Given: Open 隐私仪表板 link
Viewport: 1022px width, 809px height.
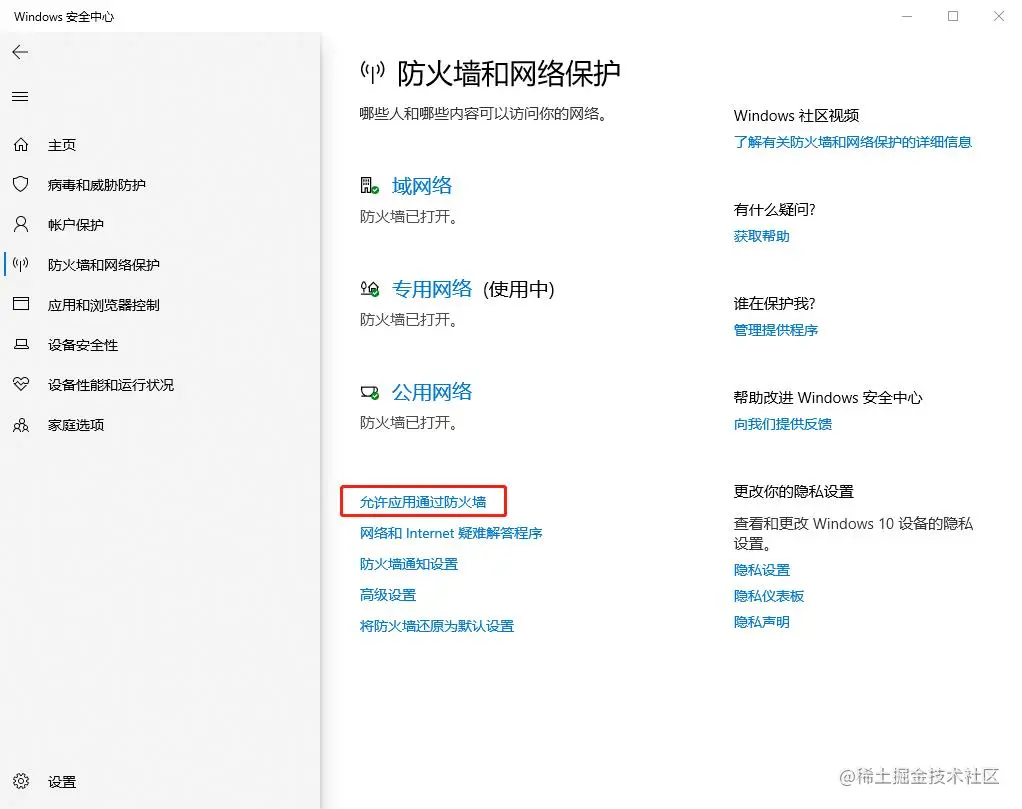Looking at the screenshot, I should (x=768, y=596).
